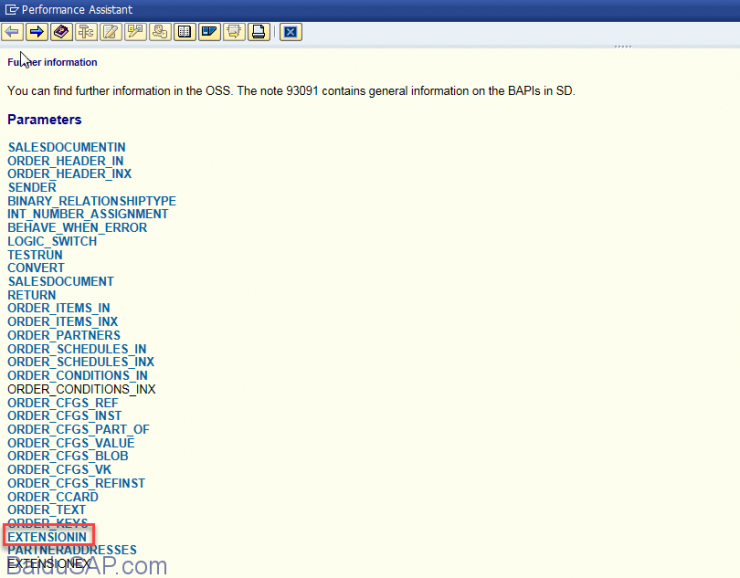This screenshot has height=578, width=740.
Task: Click the print icon in toolbar
Action: click(258, 32)
